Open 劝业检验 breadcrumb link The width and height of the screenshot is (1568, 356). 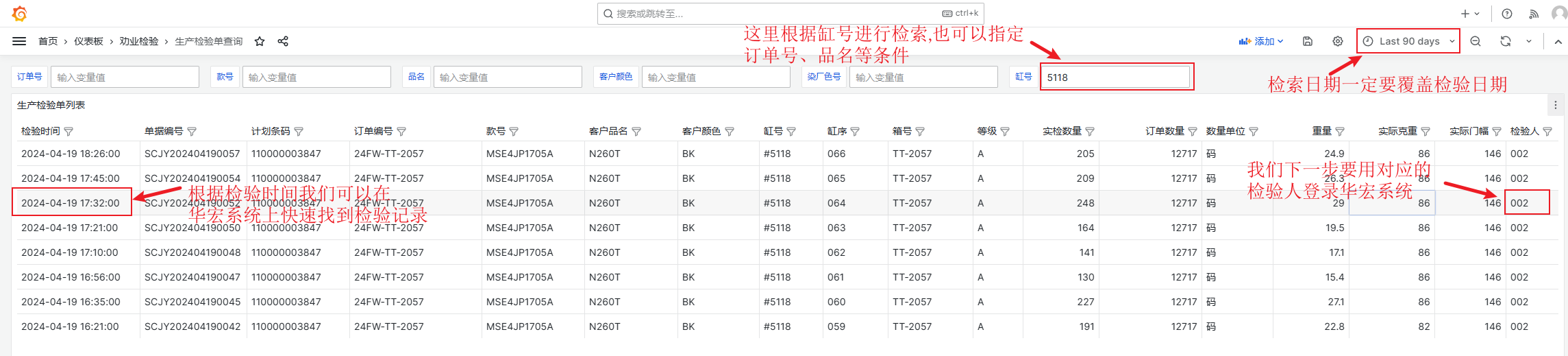tap(139, 41)
